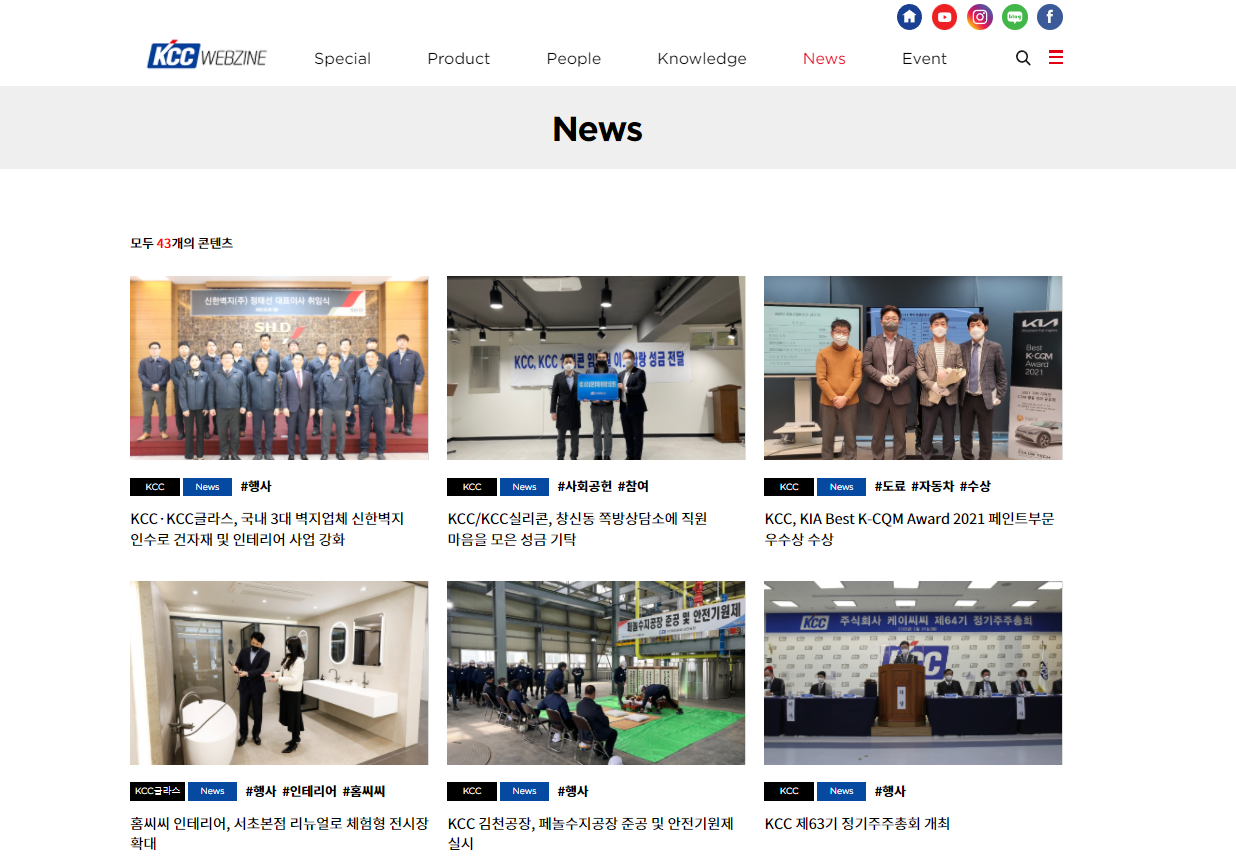Click #행사 hashtag under 김천공장 article

point(573,791)
